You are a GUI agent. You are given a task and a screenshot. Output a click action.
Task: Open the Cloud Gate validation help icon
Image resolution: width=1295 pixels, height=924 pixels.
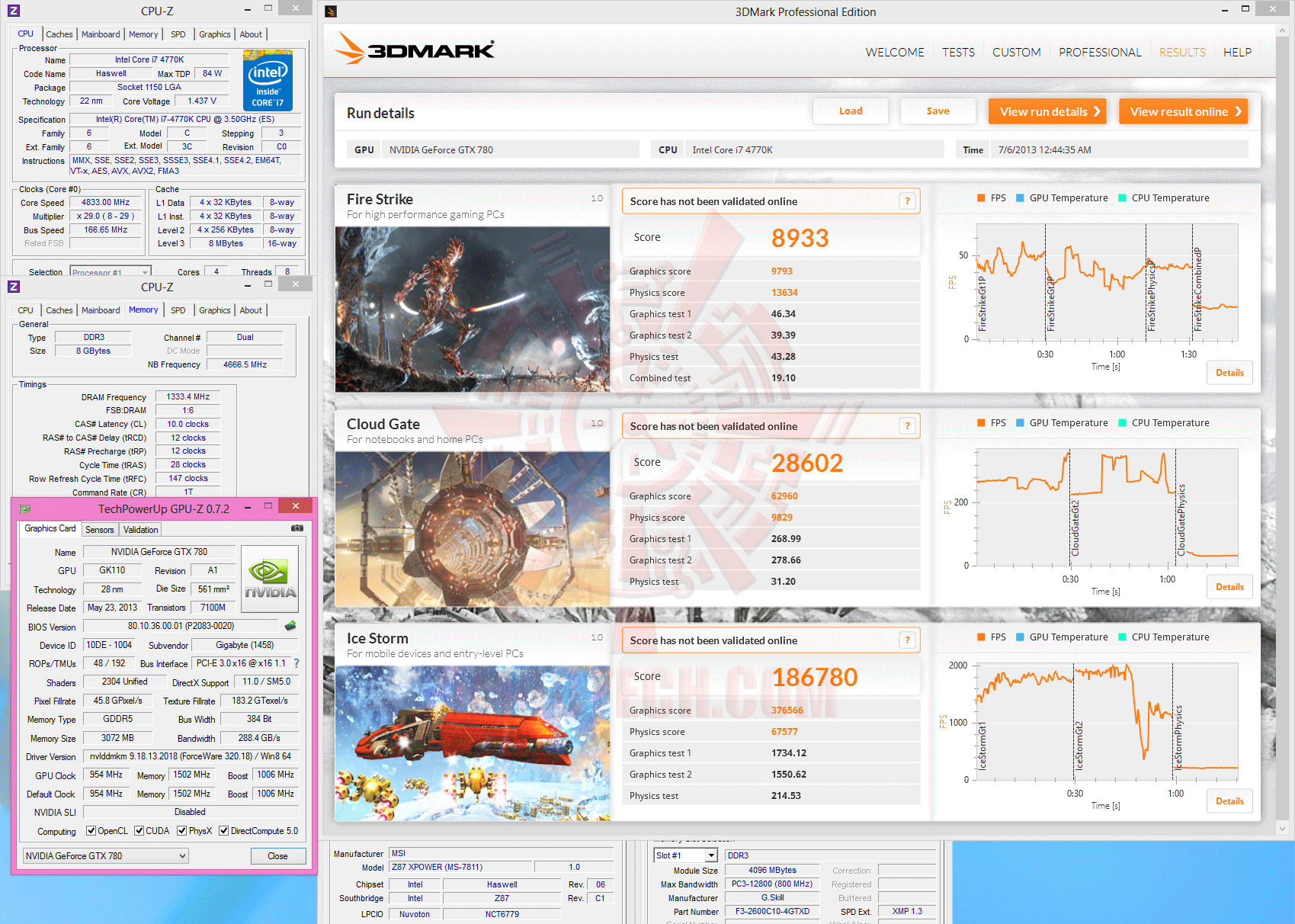907,426
